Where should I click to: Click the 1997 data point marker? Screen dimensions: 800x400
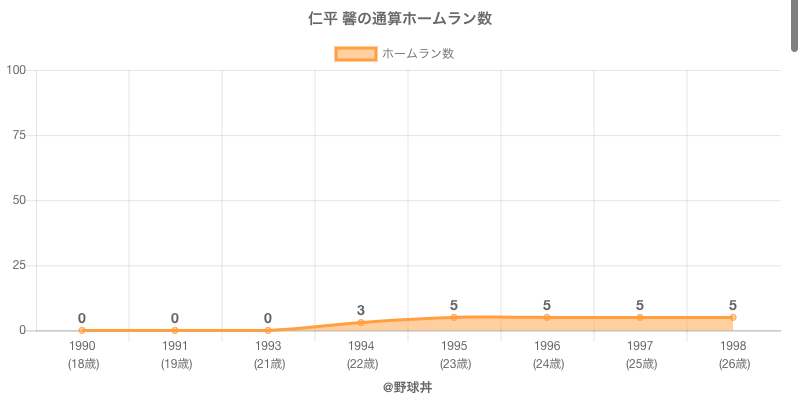pyautogui.click(x=640, y=317)
